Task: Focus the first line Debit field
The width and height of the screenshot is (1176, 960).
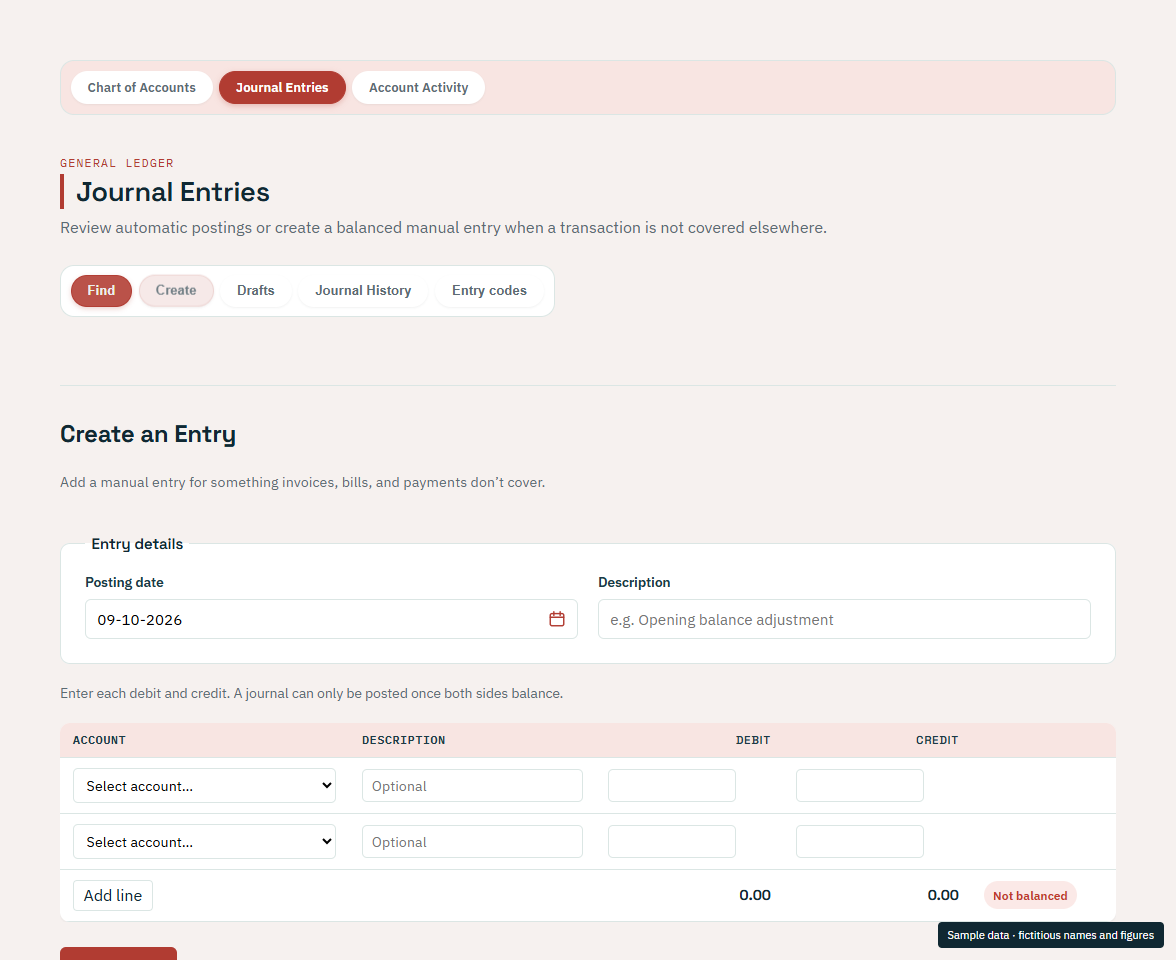Action: click(672, 786)
